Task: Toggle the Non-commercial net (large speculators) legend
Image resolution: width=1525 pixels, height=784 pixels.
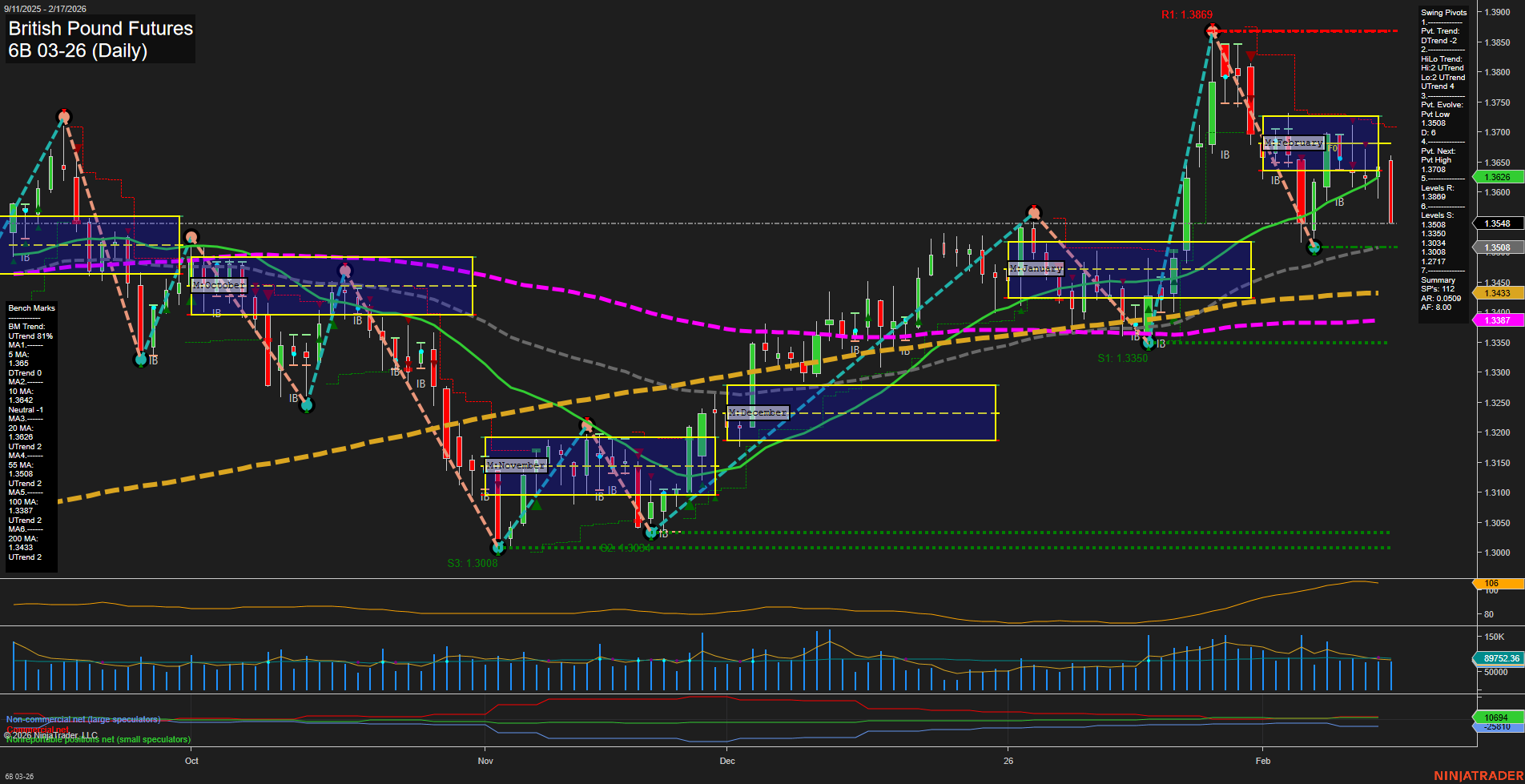Action: click(84, 719)
